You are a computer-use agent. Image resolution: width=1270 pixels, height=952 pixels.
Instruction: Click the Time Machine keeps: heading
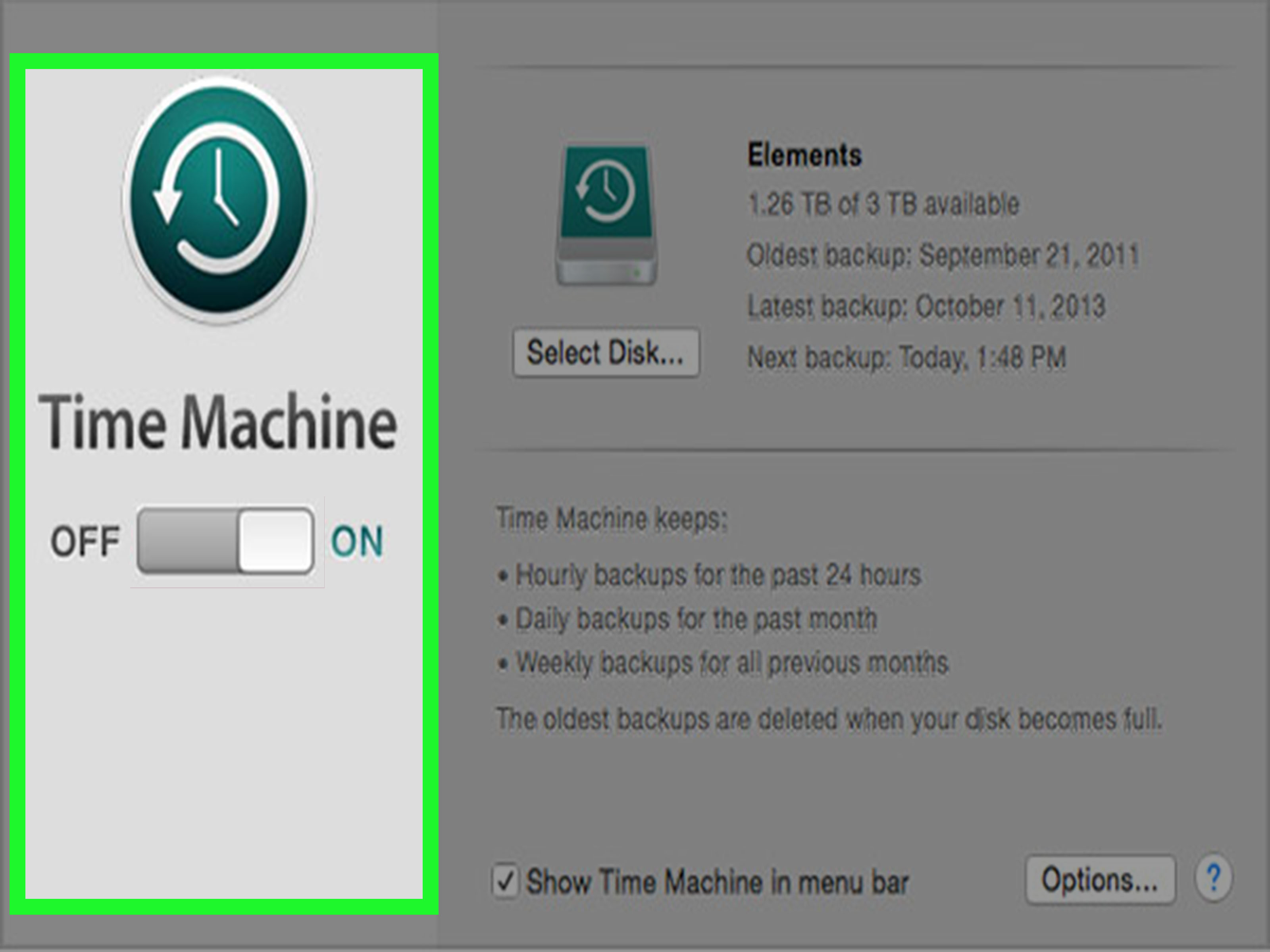pos(612,519)
